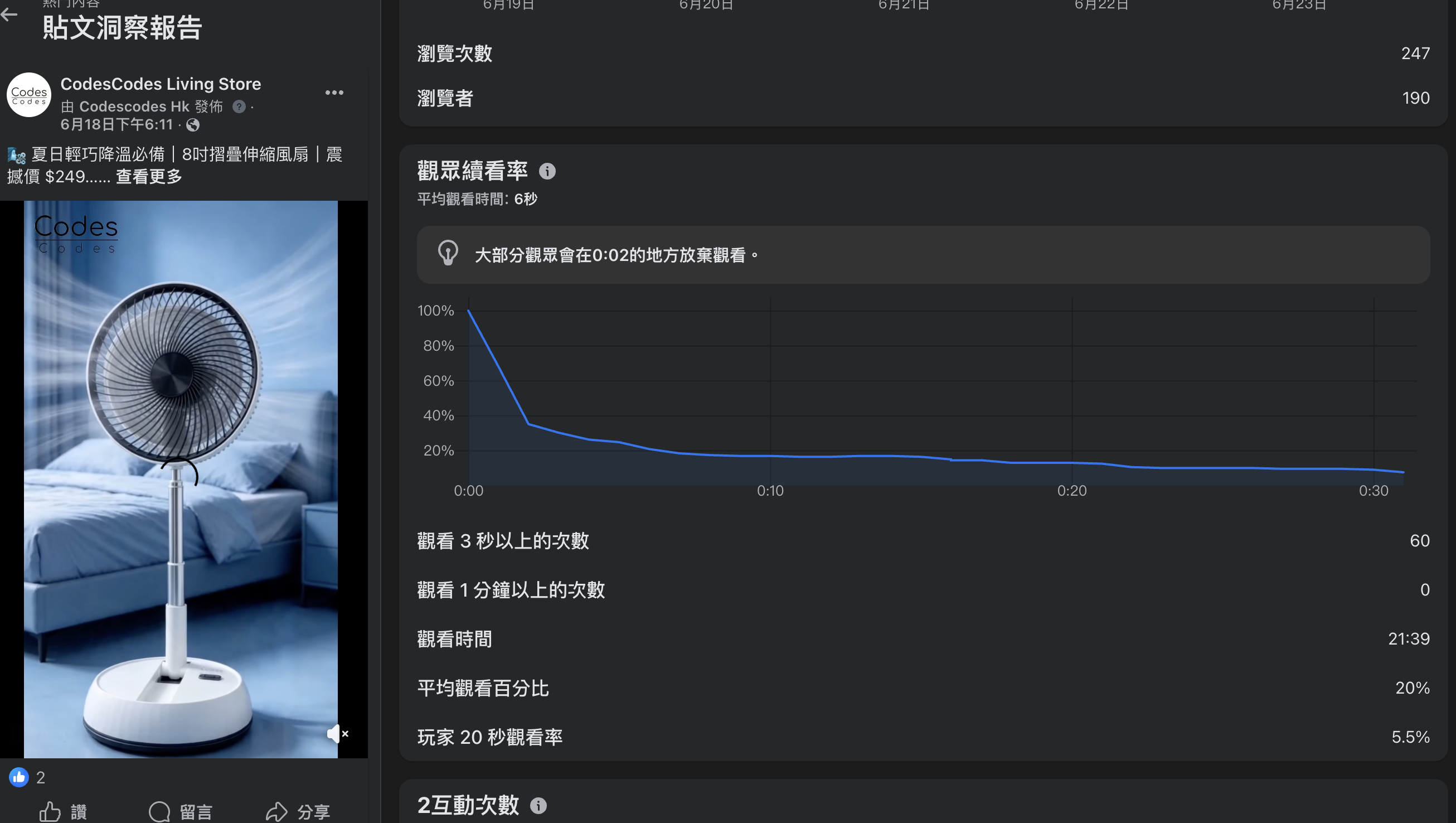
Task: Click the 2互動次數 info icon
Action: click(x=538, y=806)
